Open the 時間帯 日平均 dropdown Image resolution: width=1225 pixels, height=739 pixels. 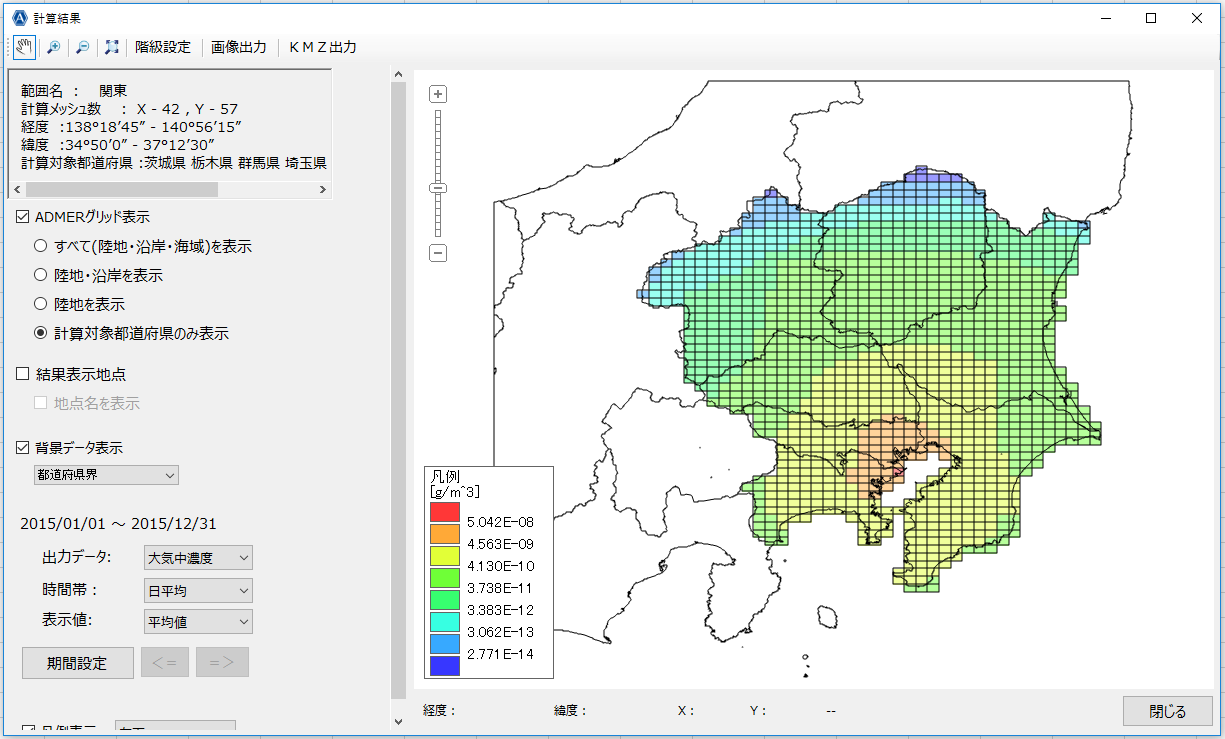click(x=198, y=590)
